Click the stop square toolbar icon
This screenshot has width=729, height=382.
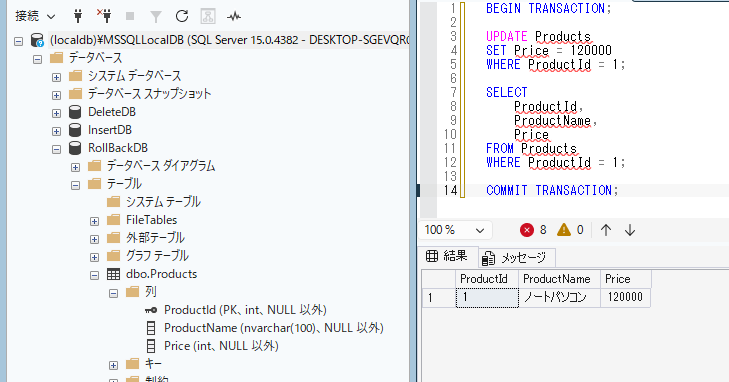130,16
